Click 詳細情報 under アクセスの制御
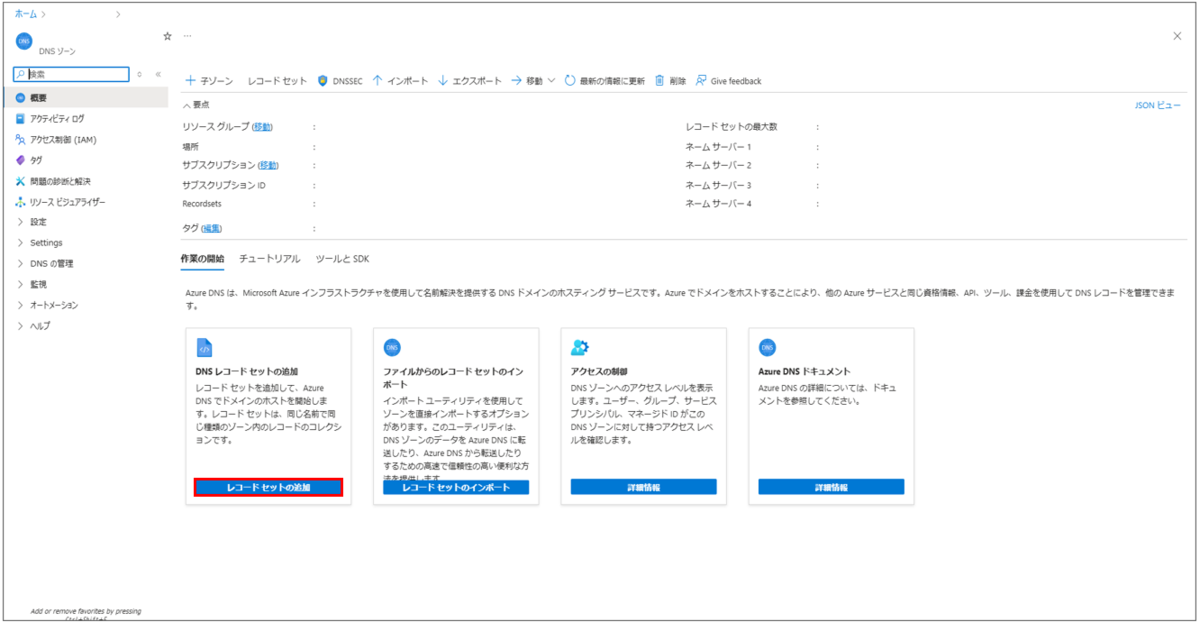The width and height of the screenshot is (1200, 622). point(643,487)
